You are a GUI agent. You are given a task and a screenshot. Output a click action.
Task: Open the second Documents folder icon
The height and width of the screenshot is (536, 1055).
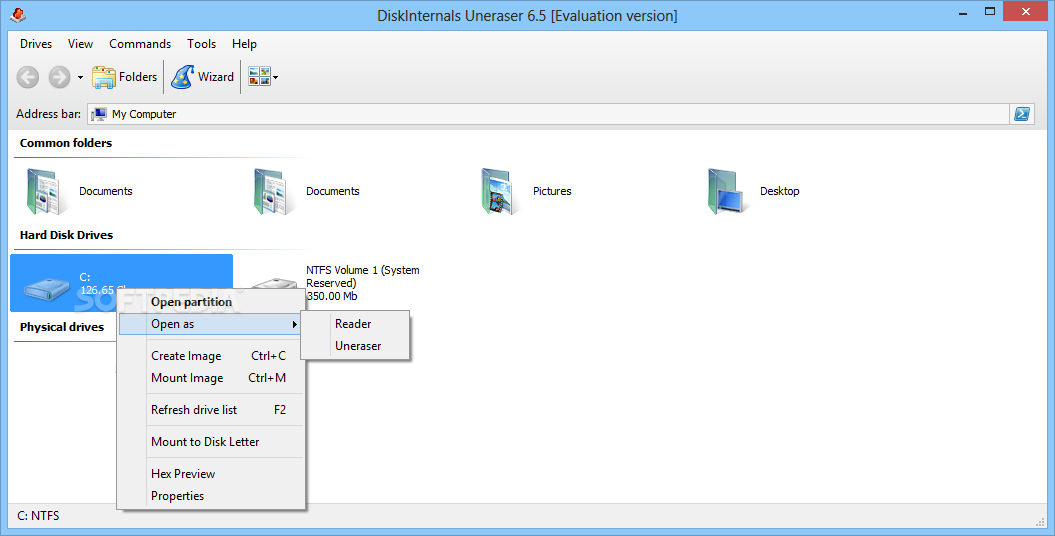(x=274, y=192)
